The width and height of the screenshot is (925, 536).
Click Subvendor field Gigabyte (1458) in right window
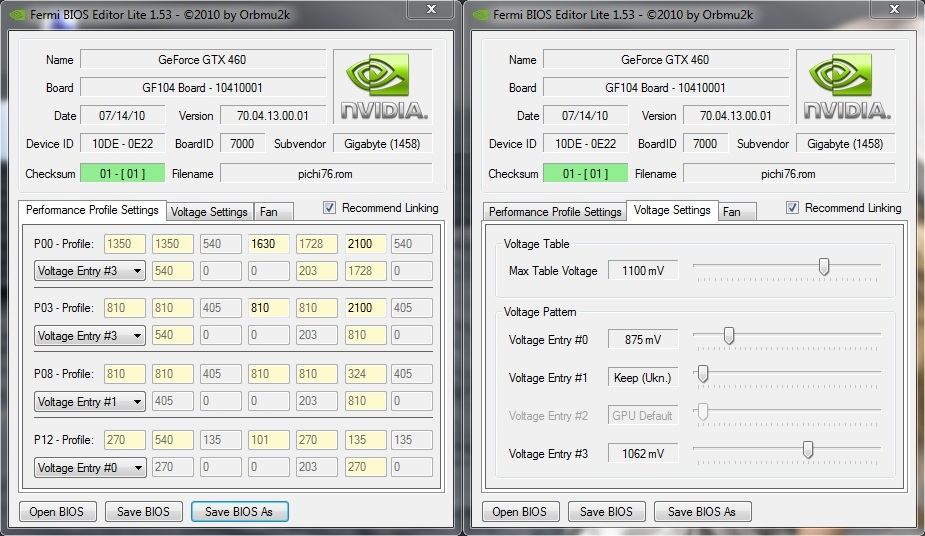[x=845, y=143]
